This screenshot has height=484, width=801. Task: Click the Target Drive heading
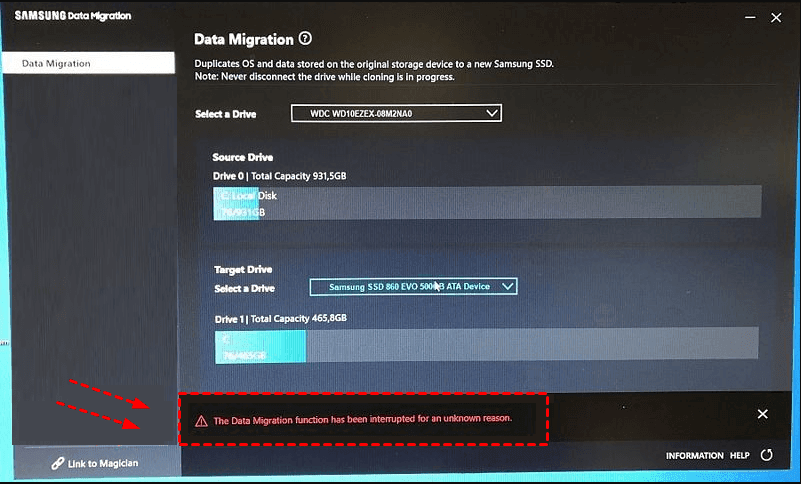pyautogui.click(x=243, y=269)
